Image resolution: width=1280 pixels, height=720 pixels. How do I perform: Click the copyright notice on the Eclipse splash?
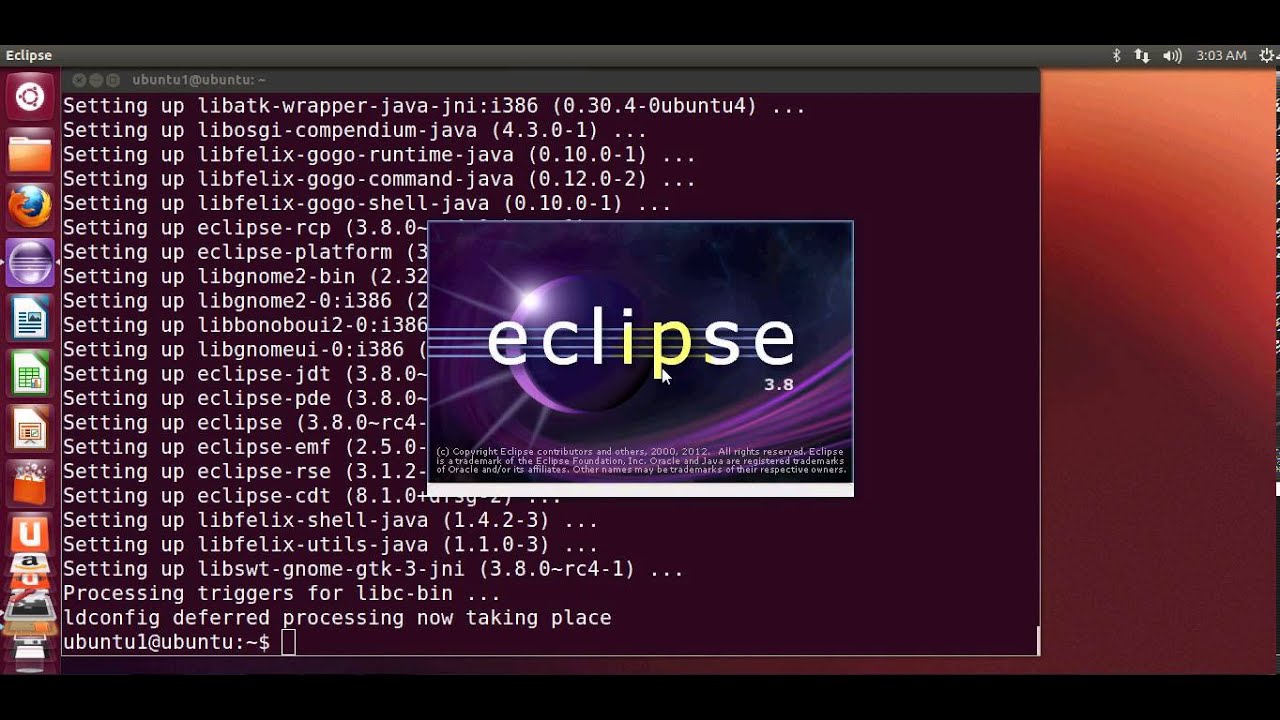pyautogui.click(x=640, y=461)
